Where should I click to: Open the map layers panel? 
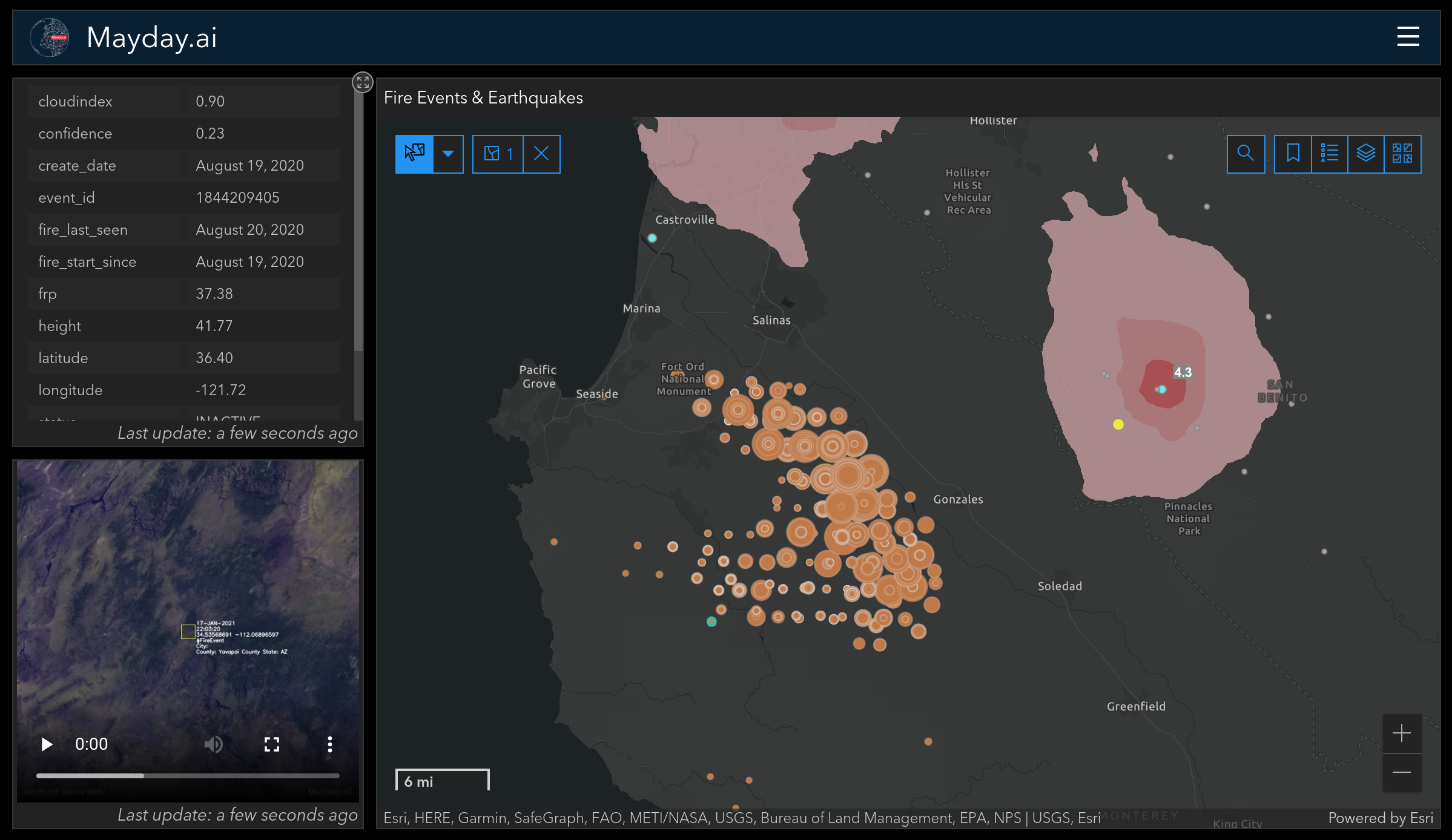(x=1365, y=154)
